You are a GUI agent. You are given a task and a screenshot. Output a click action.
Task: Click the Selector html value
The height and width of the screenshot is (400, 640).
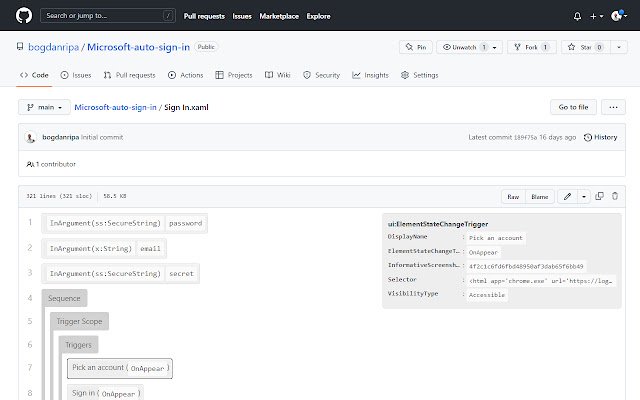[x=541, y=281]
